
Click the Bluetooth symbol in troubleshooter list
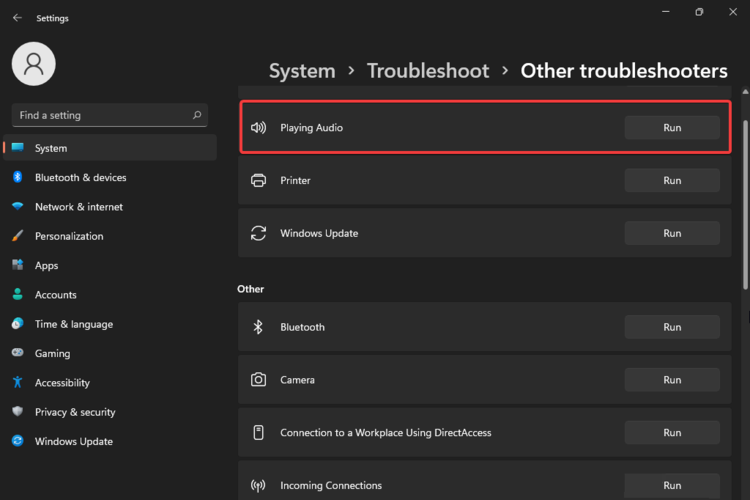258,327
